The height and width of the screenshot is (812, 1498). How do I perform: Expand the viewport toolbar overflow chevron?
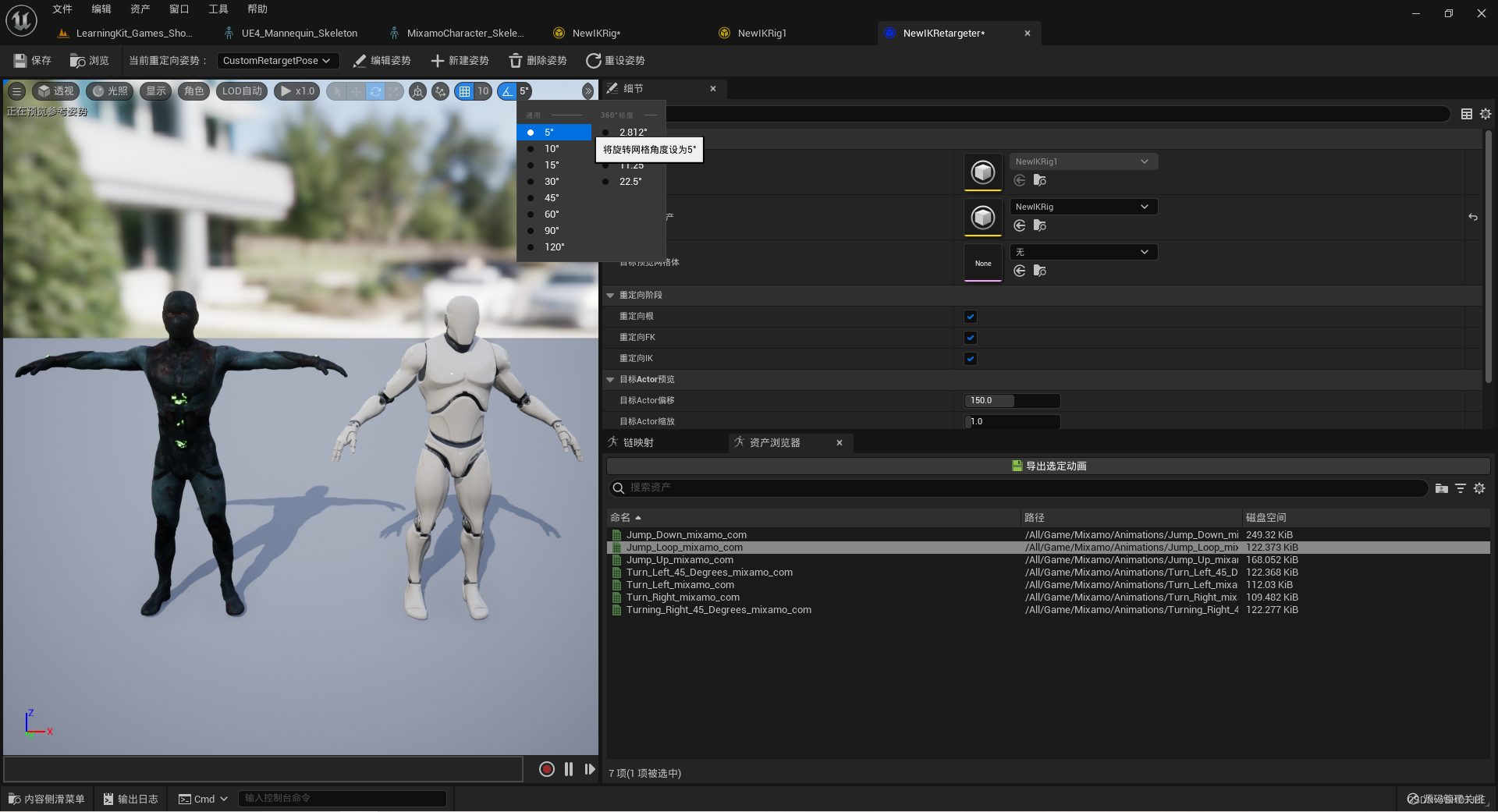pos(587,91)
